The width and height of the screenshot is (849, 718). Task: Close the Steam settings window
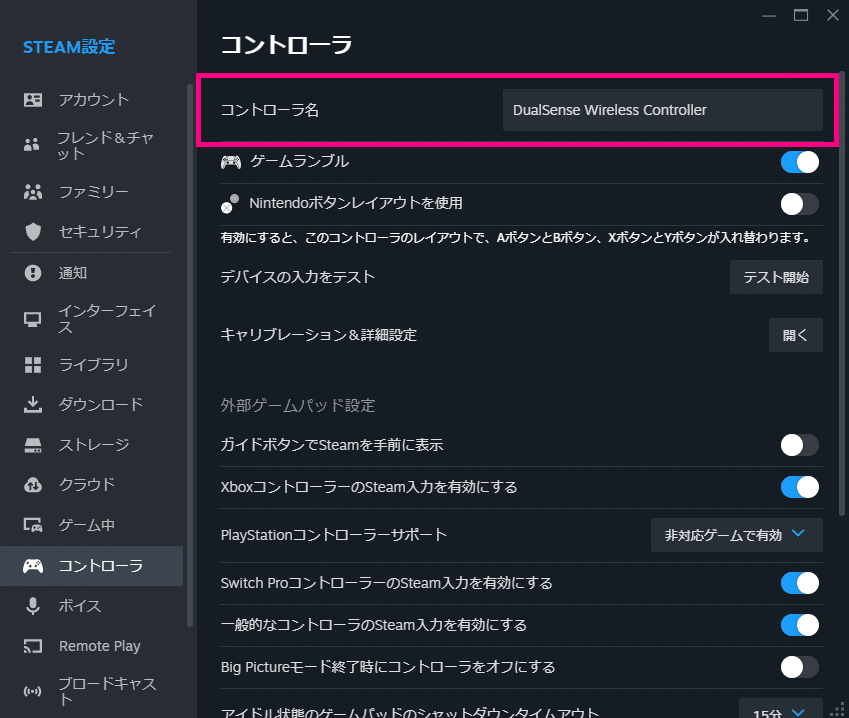[833, 15]
